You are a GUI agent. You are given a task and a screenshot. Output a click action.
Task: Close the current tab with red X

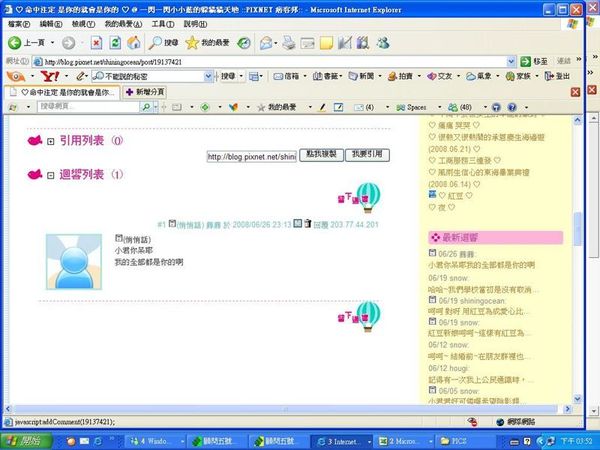coord(575,92)
